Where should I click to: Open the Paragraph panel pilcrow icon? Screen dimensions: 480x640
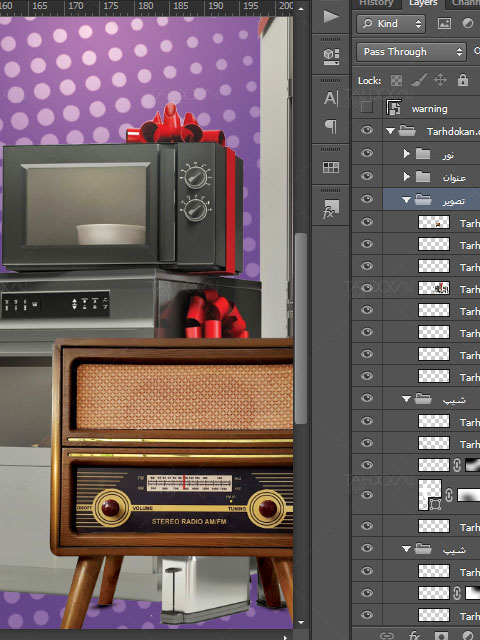(x=331, y=127)
